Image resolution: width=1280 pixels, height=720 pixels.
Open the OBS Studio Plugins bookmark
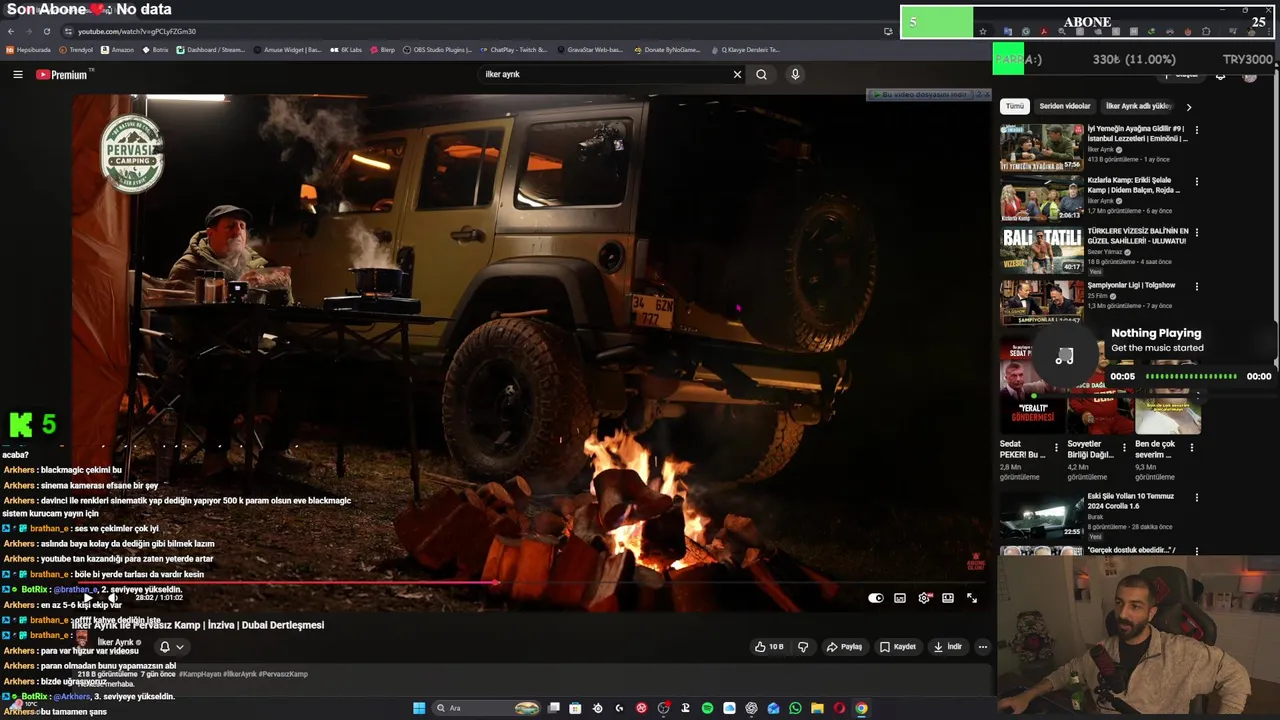pyautogui.click(x=437, y=49)
